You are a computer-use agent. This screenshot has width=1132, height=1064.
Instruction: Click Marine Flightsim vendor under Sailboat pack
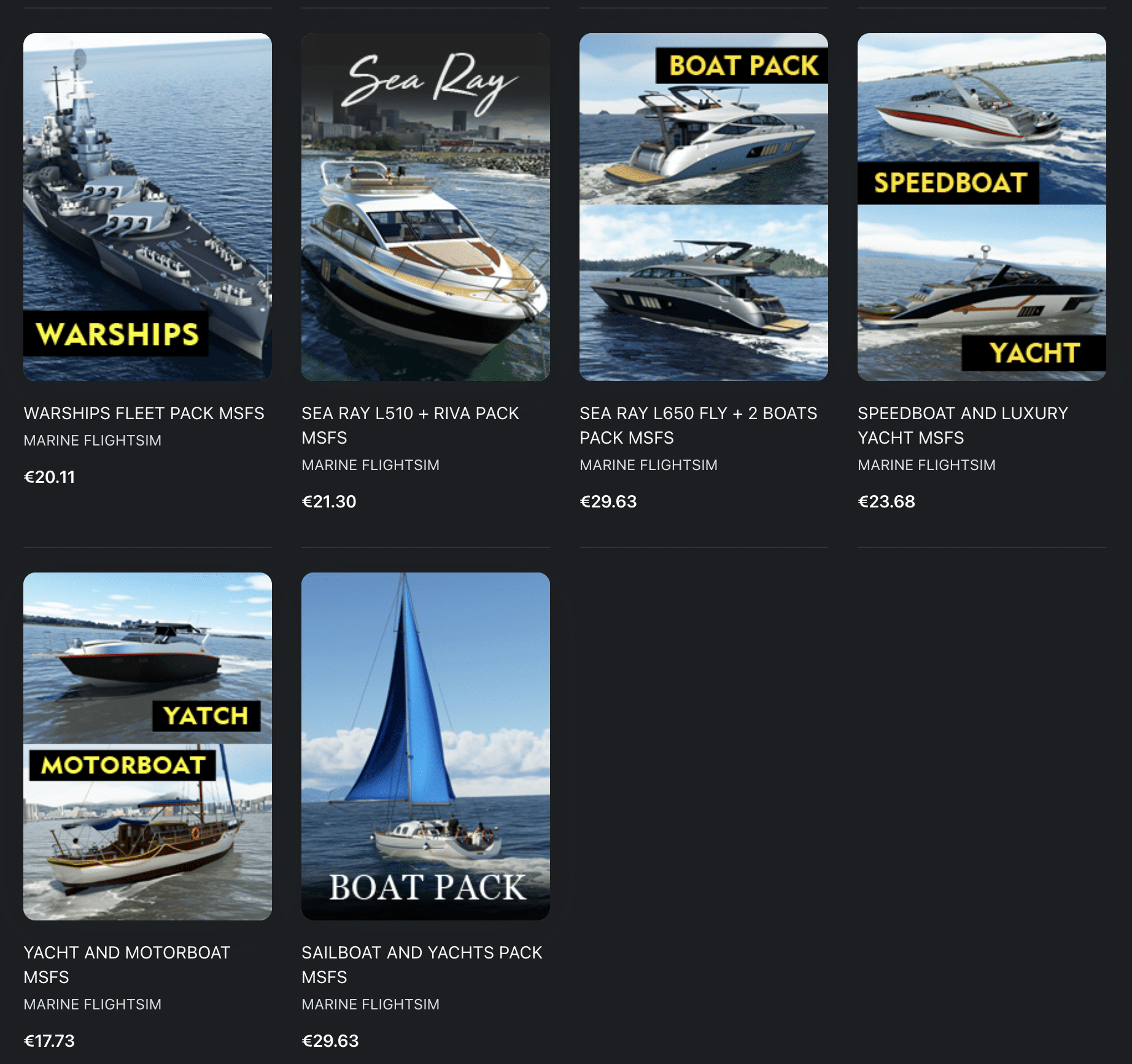pos(370,1004)
